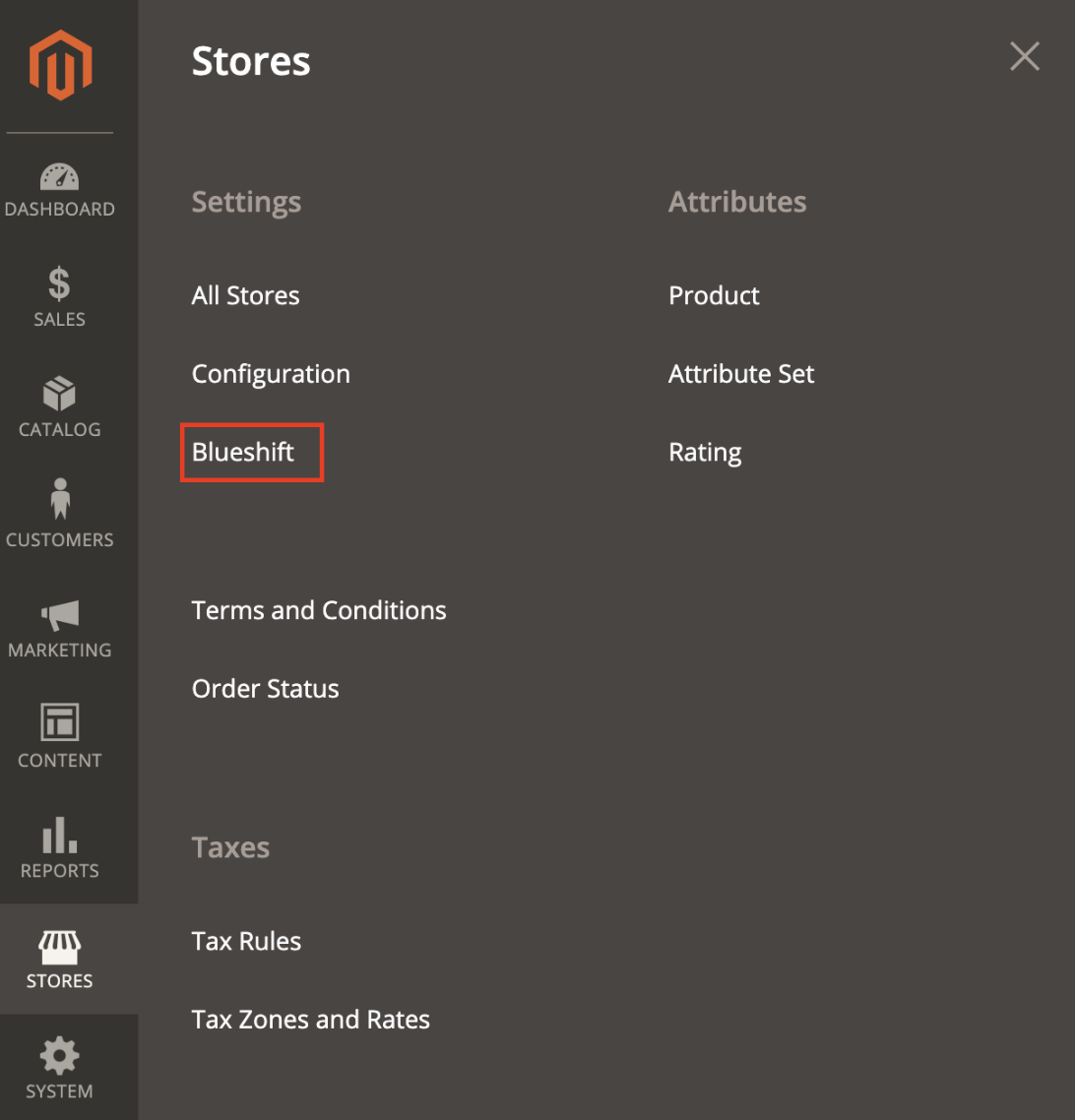Open the Catalog box icon
The width and height of the screenshot is (1075, 1120).
[x=59, y=394]
